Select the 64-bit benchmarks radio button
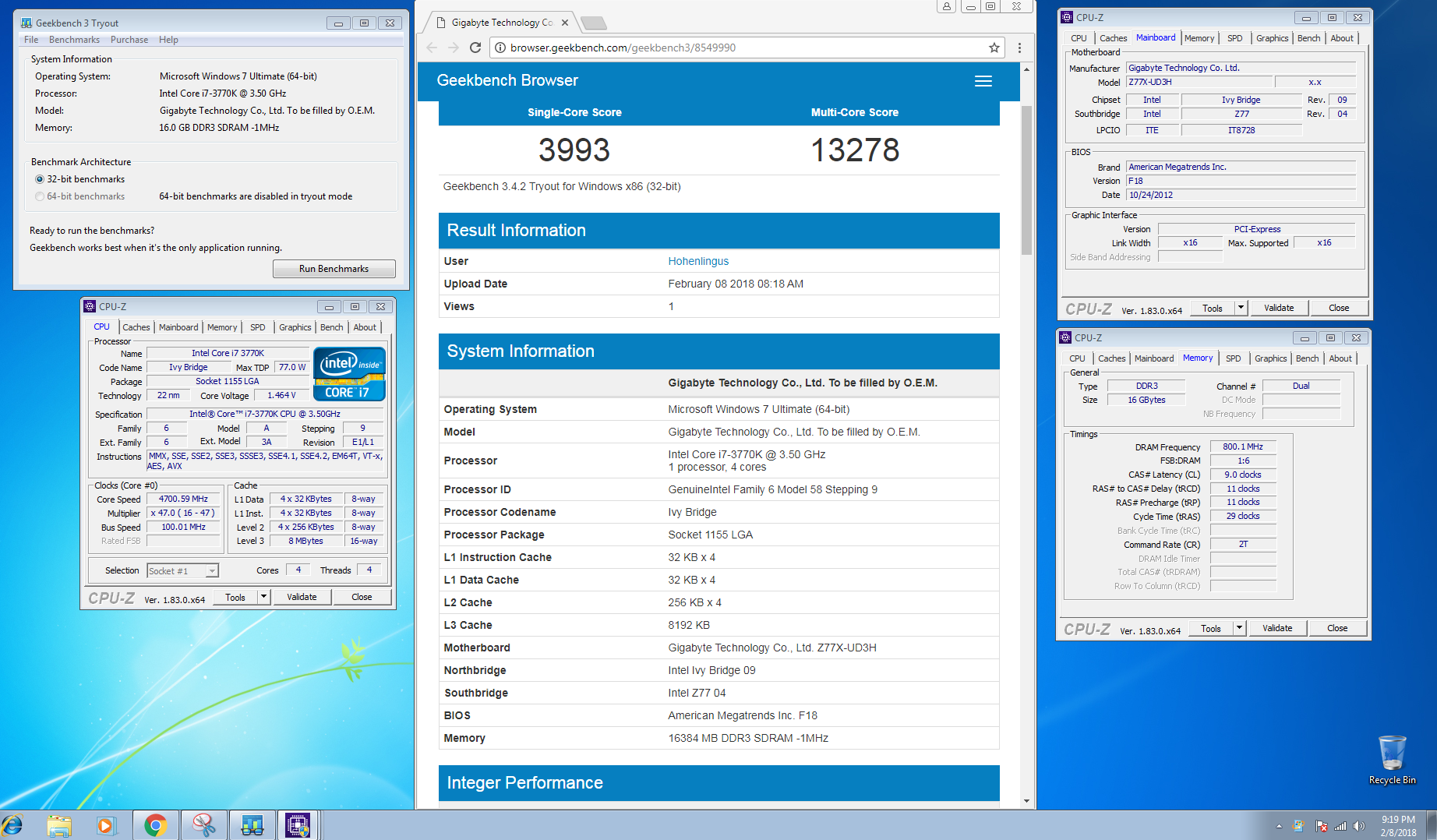Viewport: 1437px width, 840px height. pos(40,196)
